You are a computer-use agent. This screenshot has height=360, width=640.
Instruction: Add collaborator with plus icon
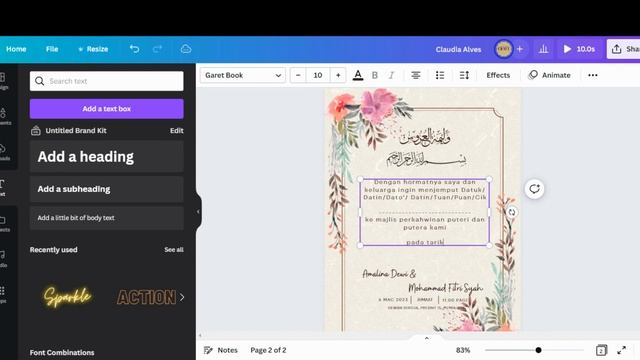(520, 49)
